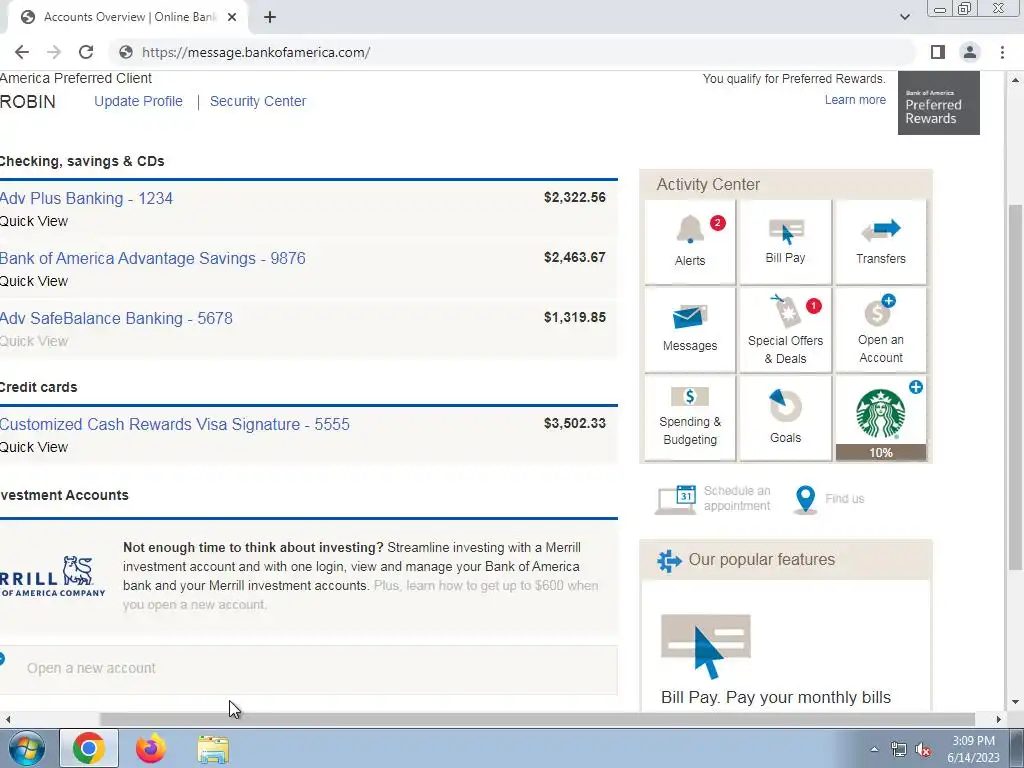
Task: Expand Quick View under Advantage Savings
Action: tap(34, 281)
